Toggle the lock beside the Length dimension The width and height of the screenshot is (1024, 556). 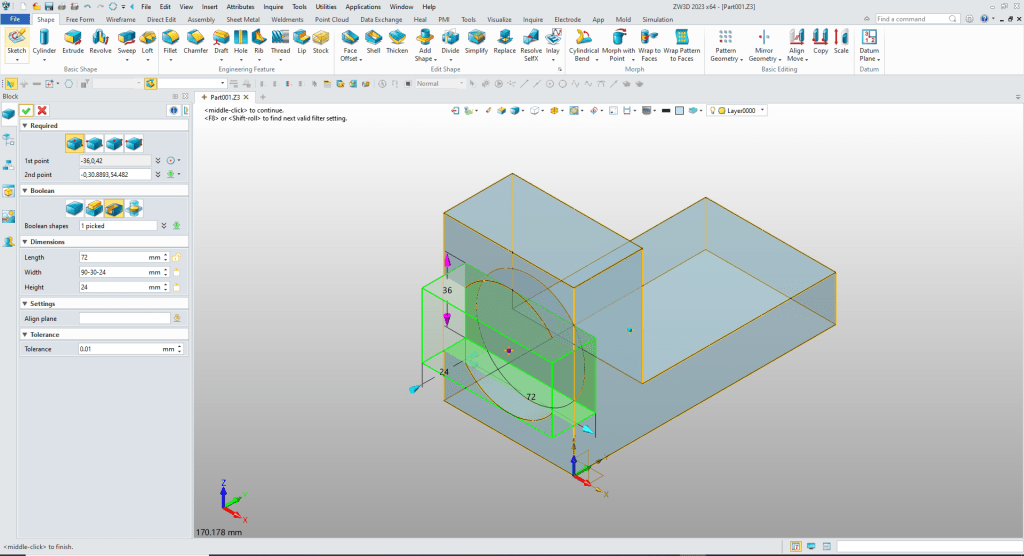(177, 257)
